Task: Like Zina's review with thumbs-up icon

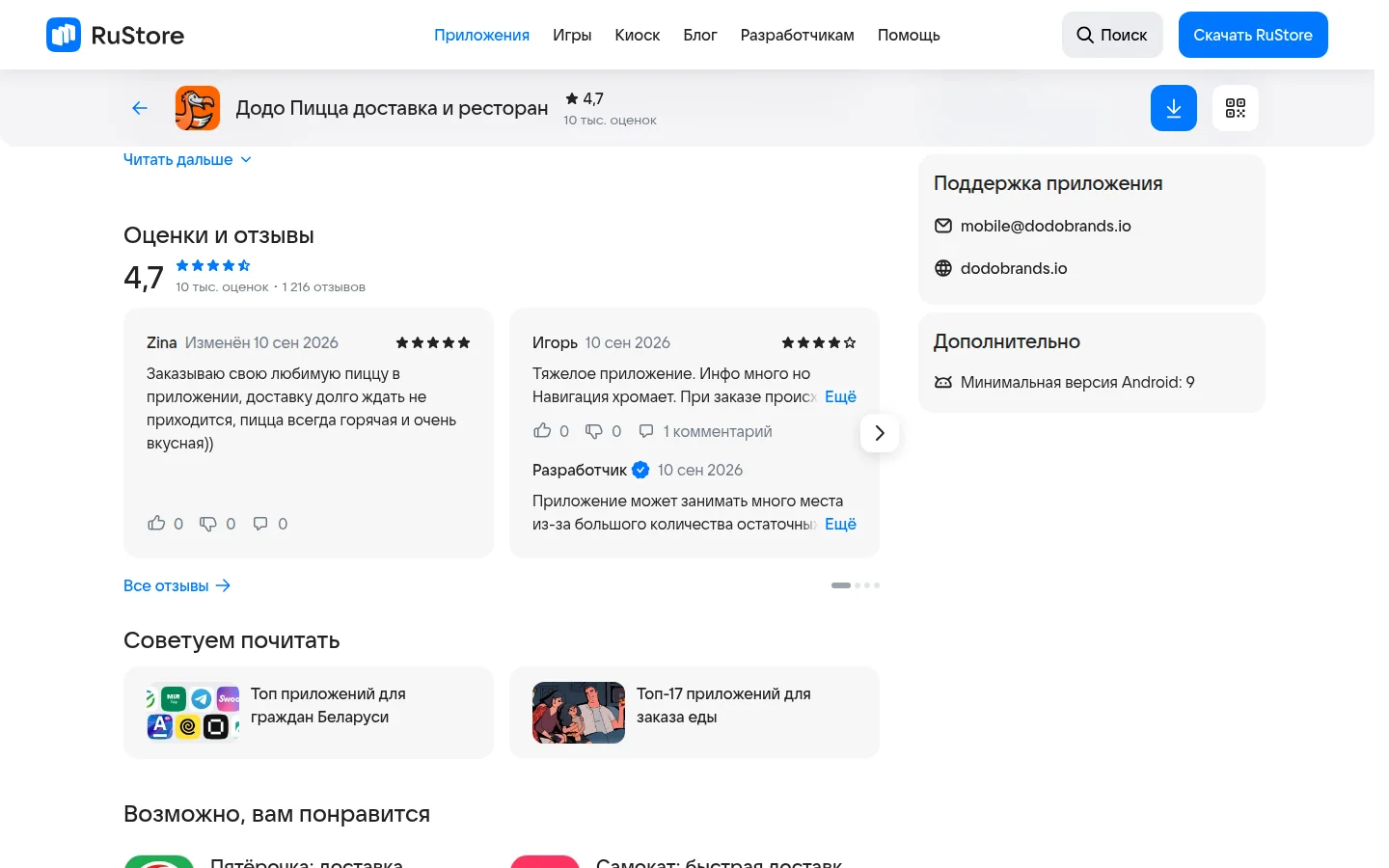Action: click(x=156, y=524)
